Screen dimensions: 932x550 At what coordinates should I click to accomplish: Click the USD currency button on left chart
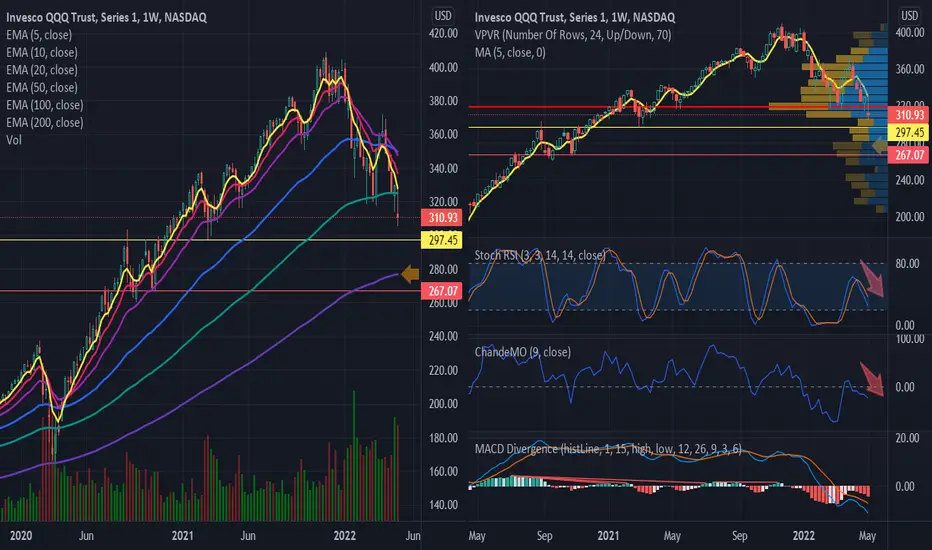point(443,16)
